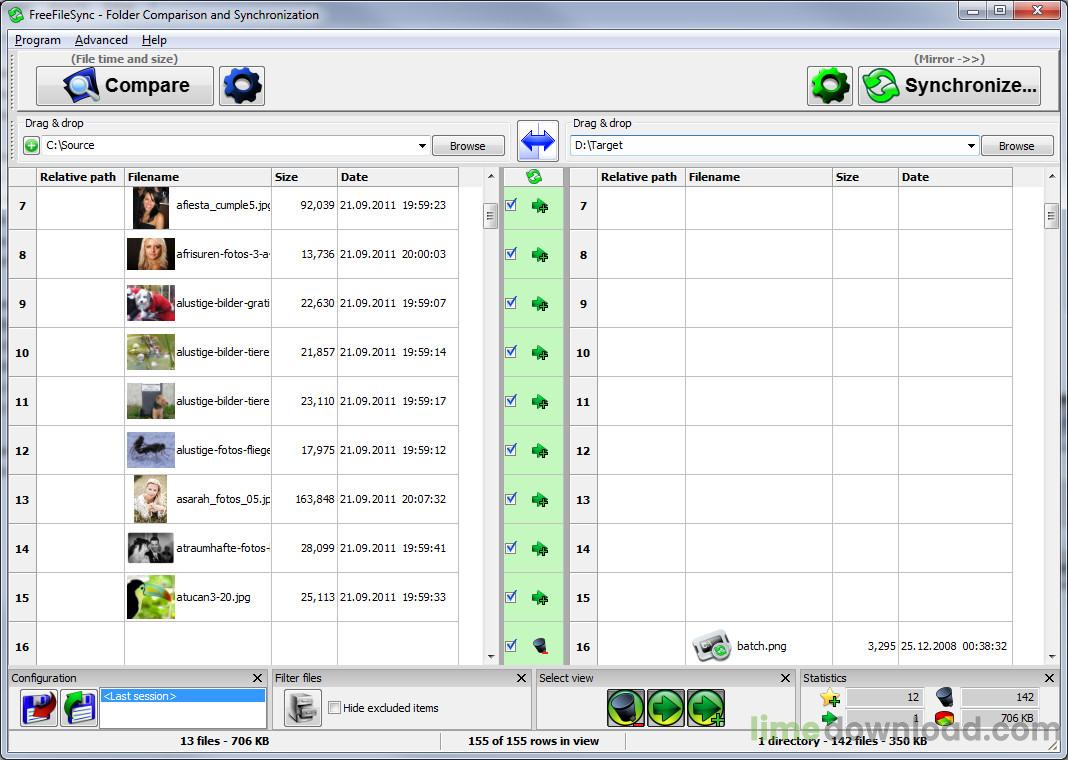
Task: Save the configuration using the red disk icon
Action: click(39, 708)
